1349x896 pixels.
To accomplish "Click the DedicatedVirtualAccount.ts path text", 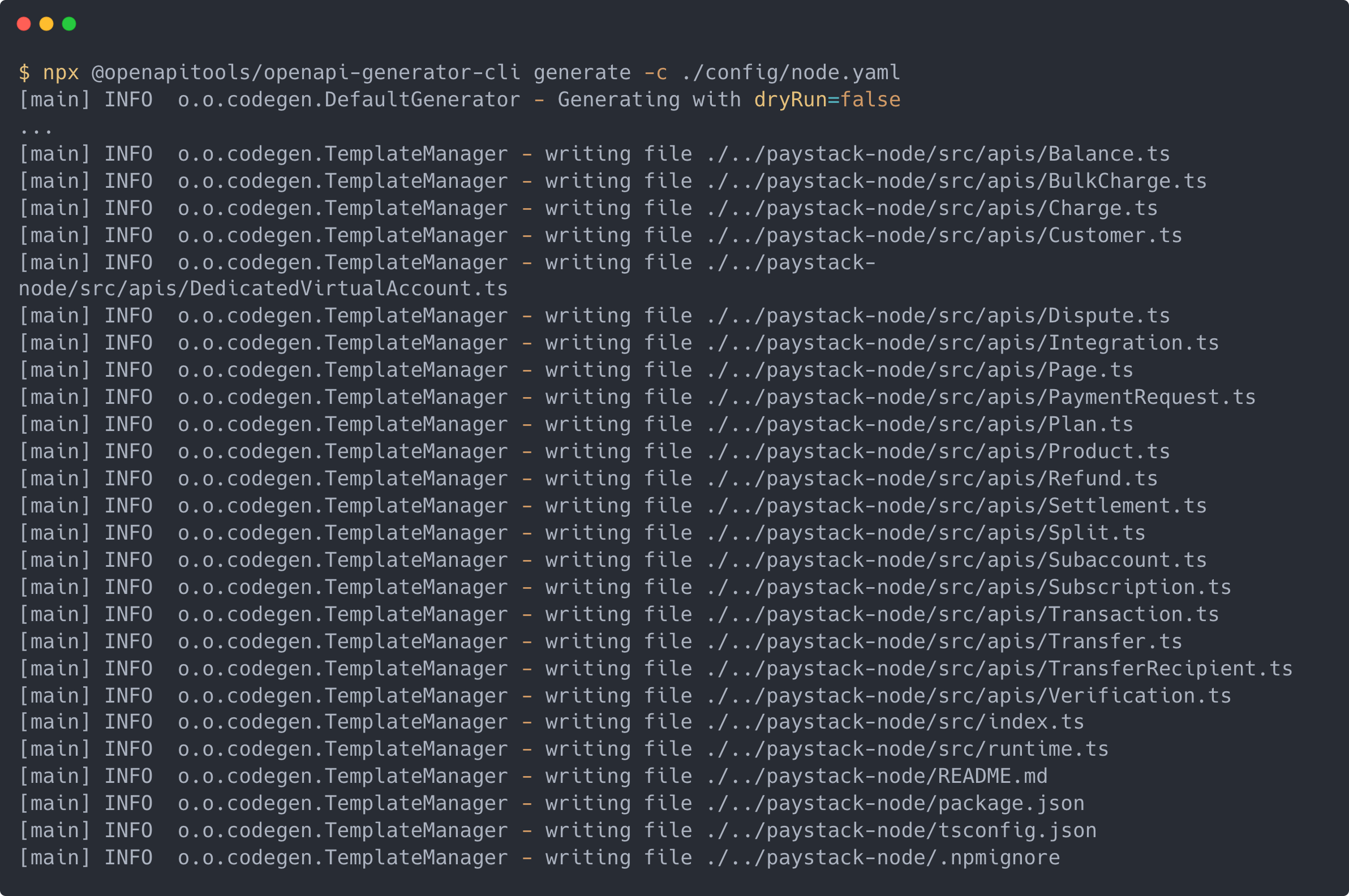I will coord(264,288).
